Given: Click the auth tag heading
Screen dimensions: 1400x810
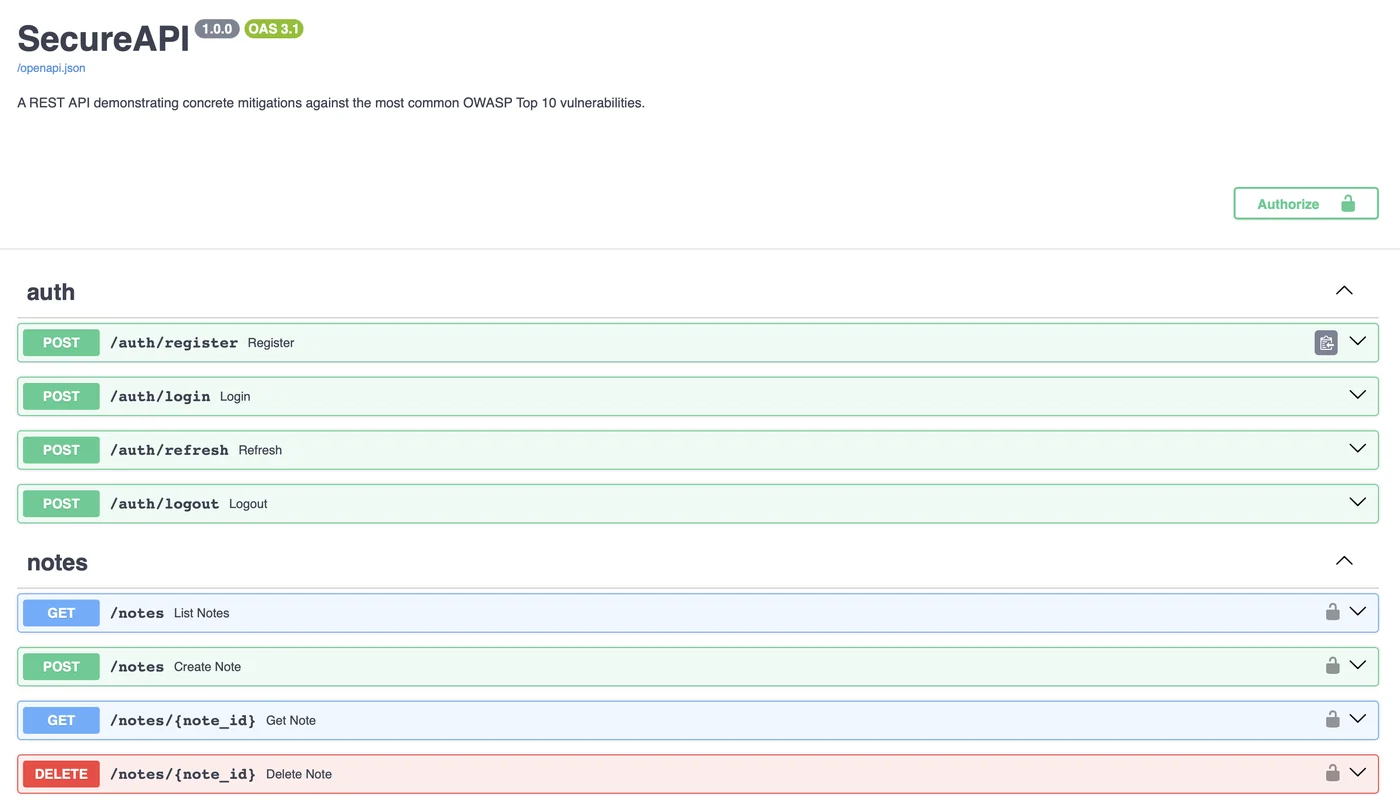Looking at the screenshot, I should [x=51, y=292].
